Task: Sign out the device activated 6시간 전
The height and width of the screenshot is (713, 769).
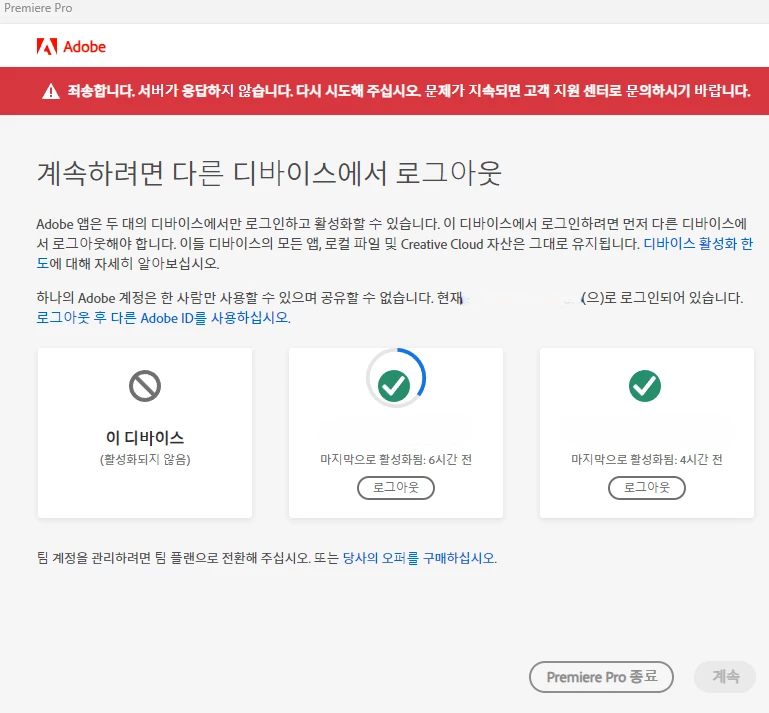Action: 396,487
